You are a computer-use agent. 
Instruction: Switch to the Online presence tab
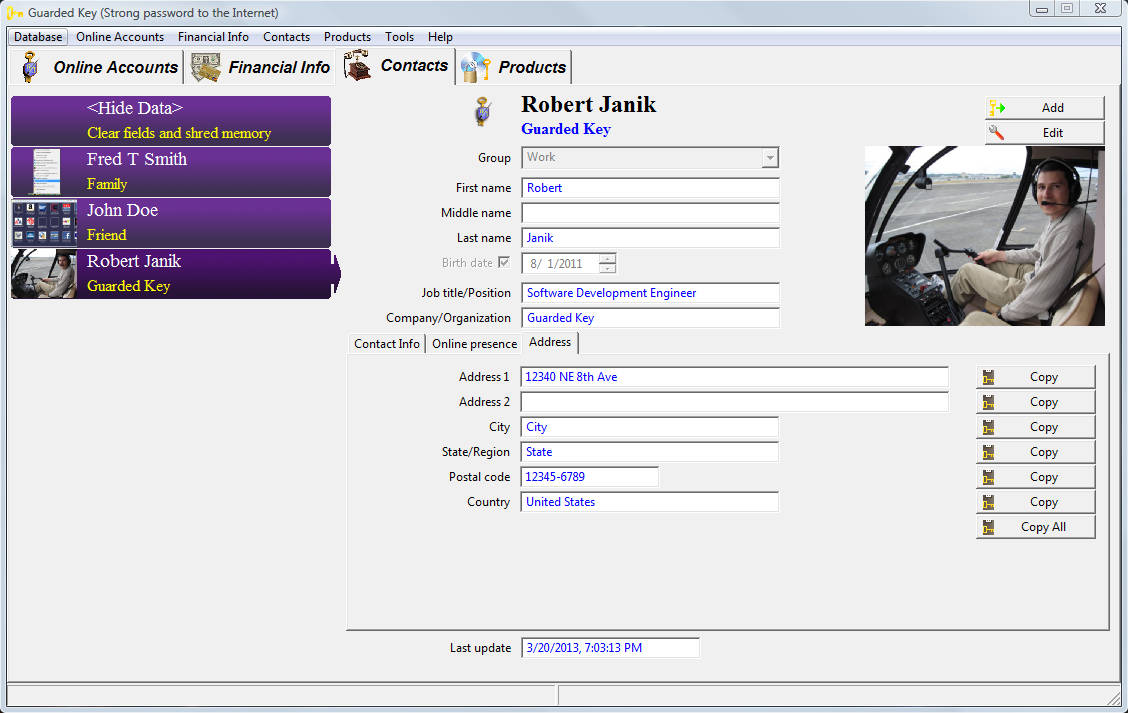click(475, 344)
